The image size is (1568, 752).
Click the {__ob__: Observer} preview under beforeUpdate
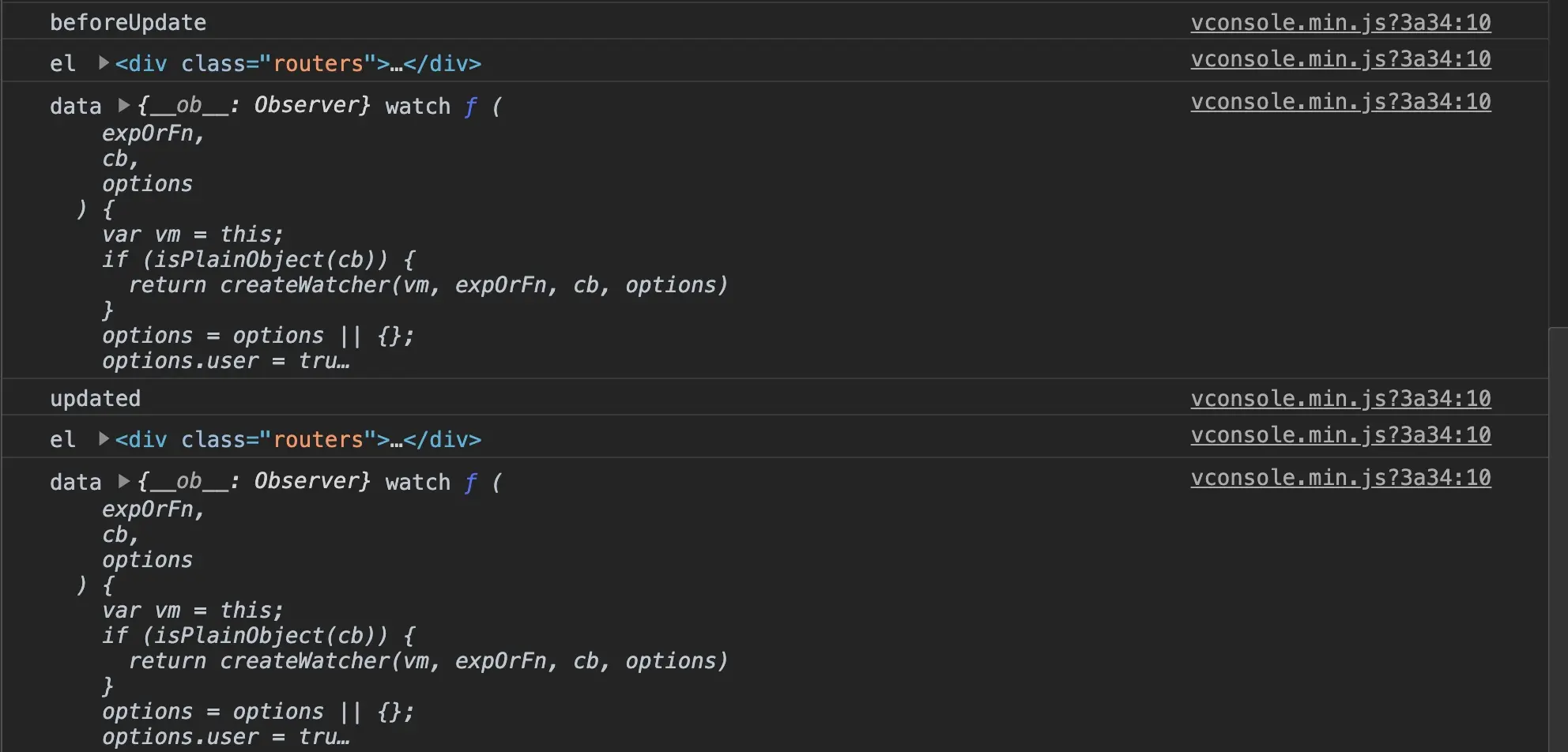click(x=254, y=105)
